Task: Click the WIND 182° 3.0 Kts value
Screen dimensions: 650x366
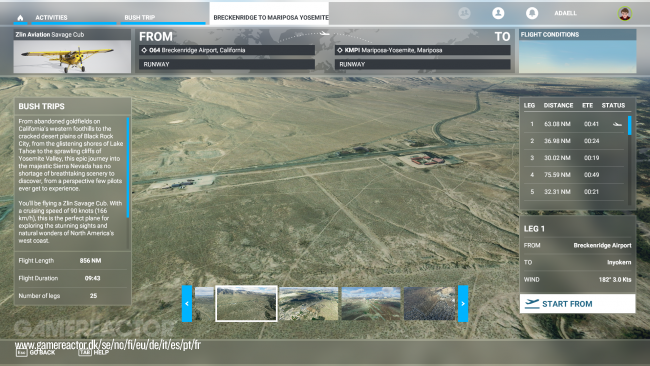Action: pos(615,279)
